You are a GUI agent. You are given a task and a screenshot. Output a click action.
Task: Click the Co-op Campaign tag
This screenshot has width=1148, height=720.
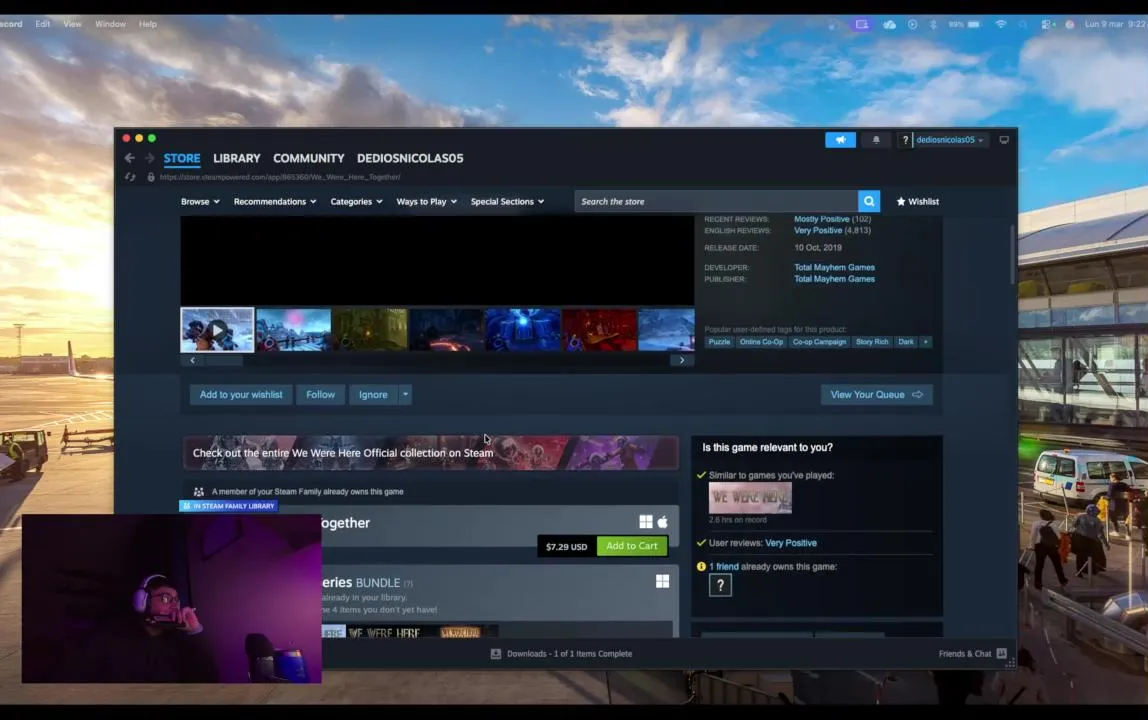[x=819, y=342]
